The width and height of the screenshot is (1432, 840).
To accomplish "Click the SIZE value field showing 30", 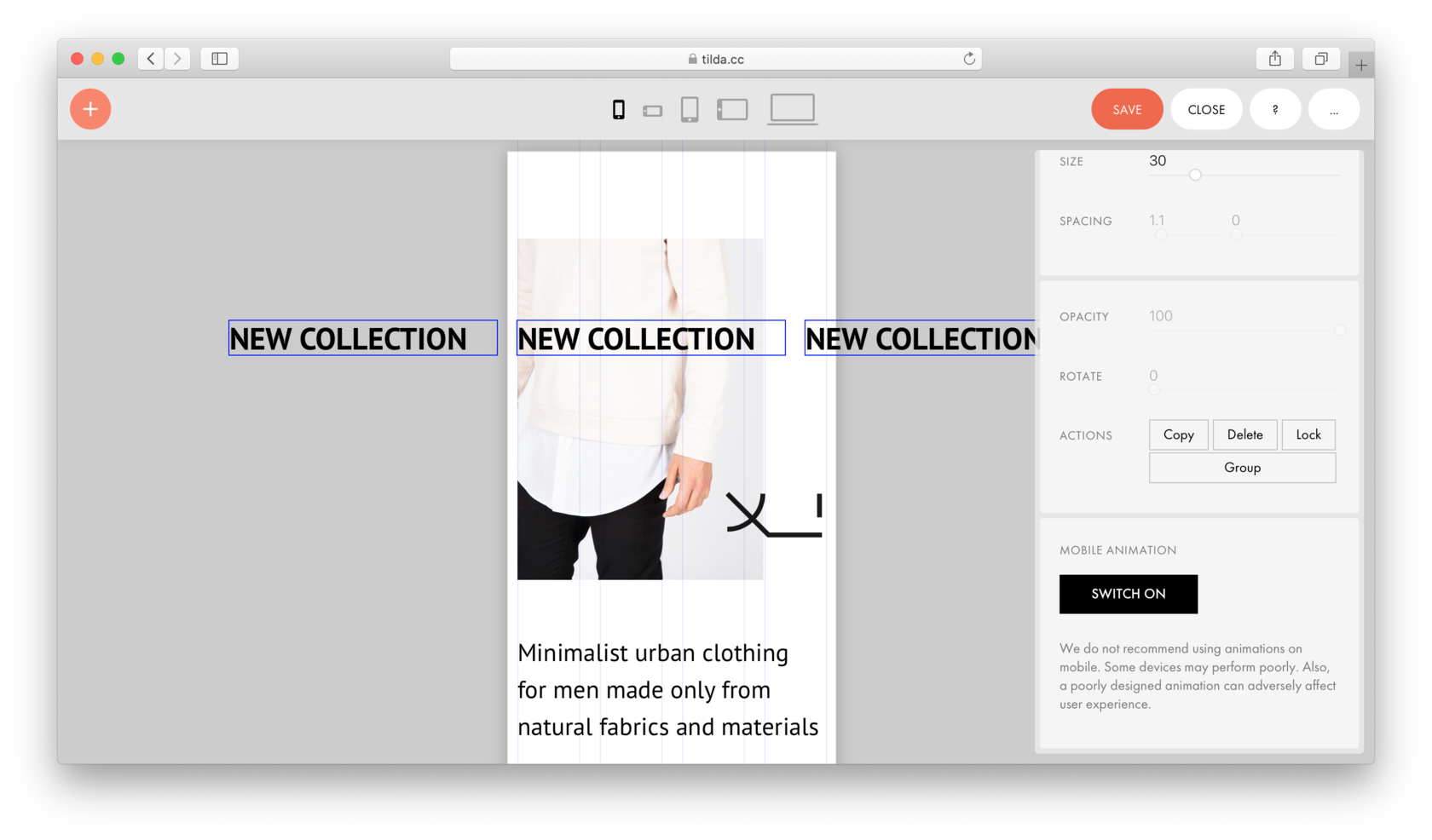I will pos(1158,161).
